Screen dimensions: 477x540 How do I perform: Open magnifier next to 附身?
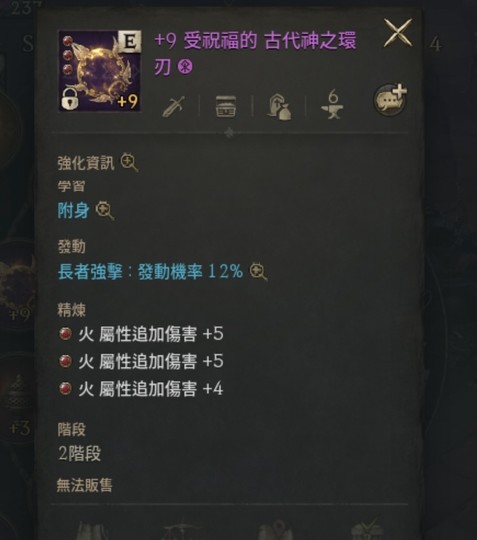coord(105,210)
